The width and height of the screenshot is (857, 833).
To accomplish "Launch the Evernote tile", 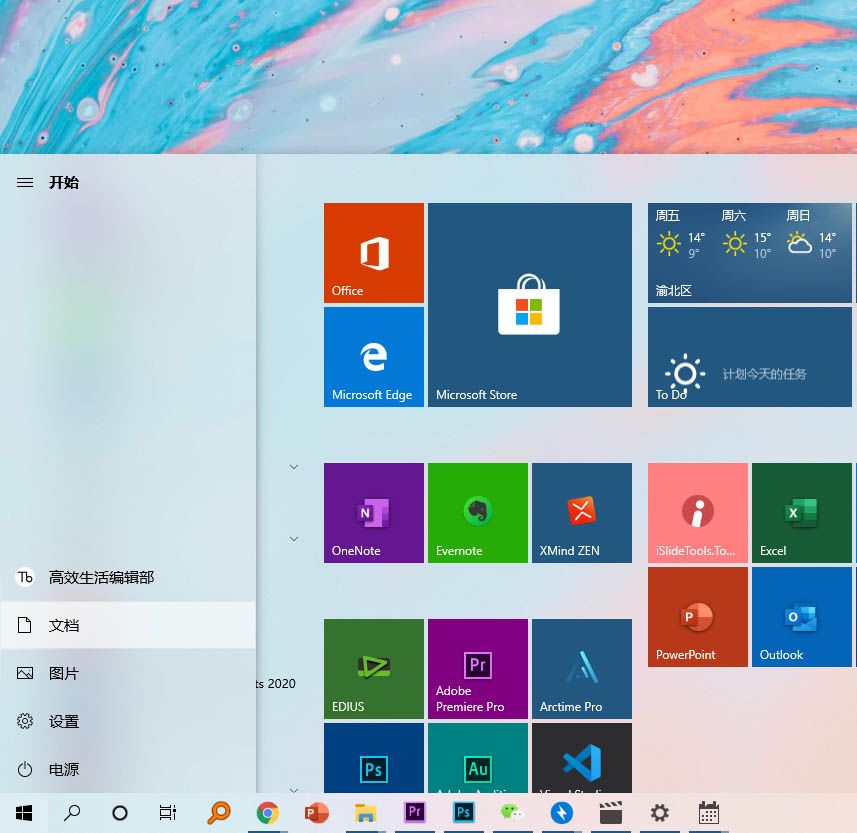I will (x=478, y=513).
